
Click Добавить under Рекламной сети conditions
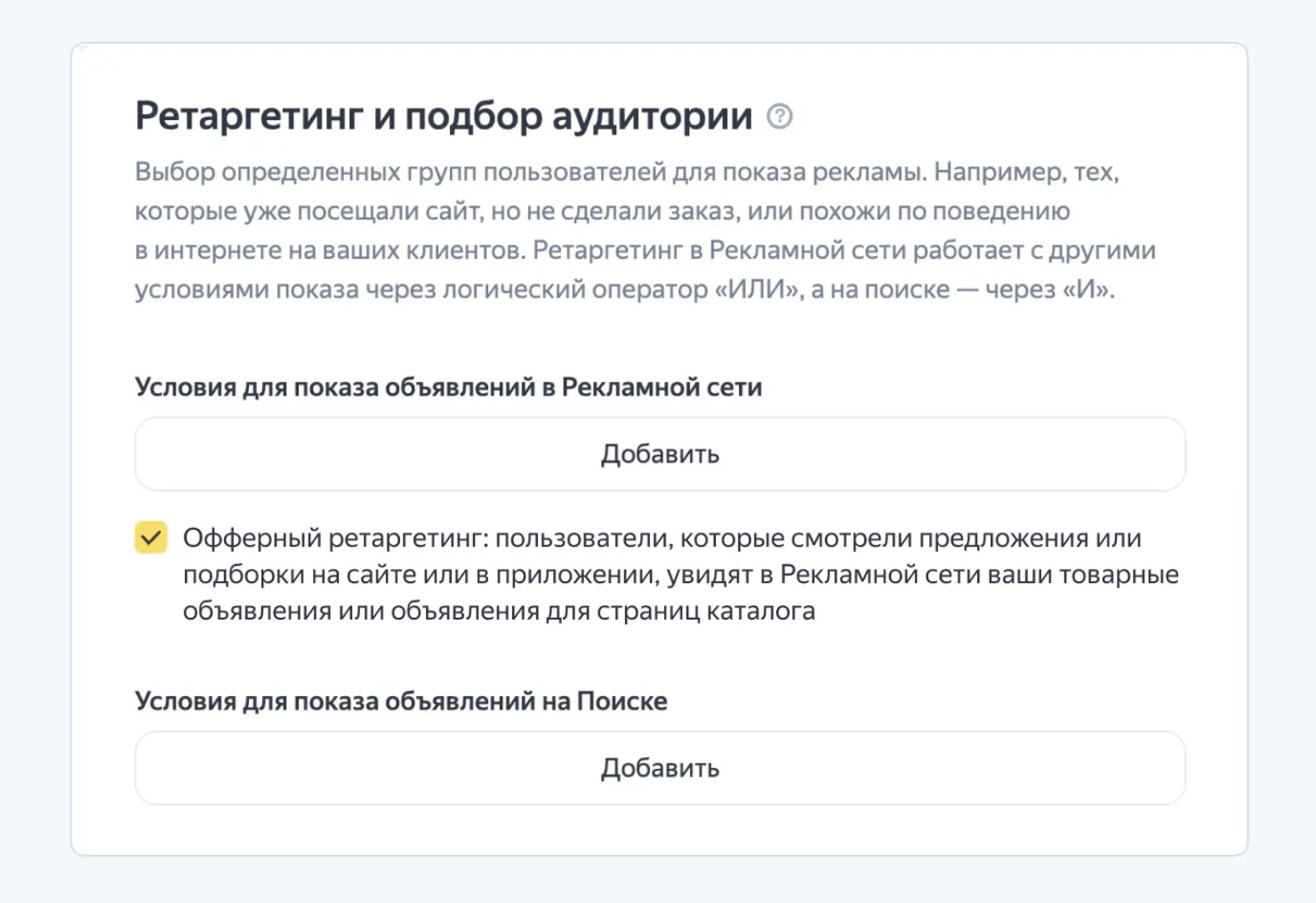click(660, 454)
